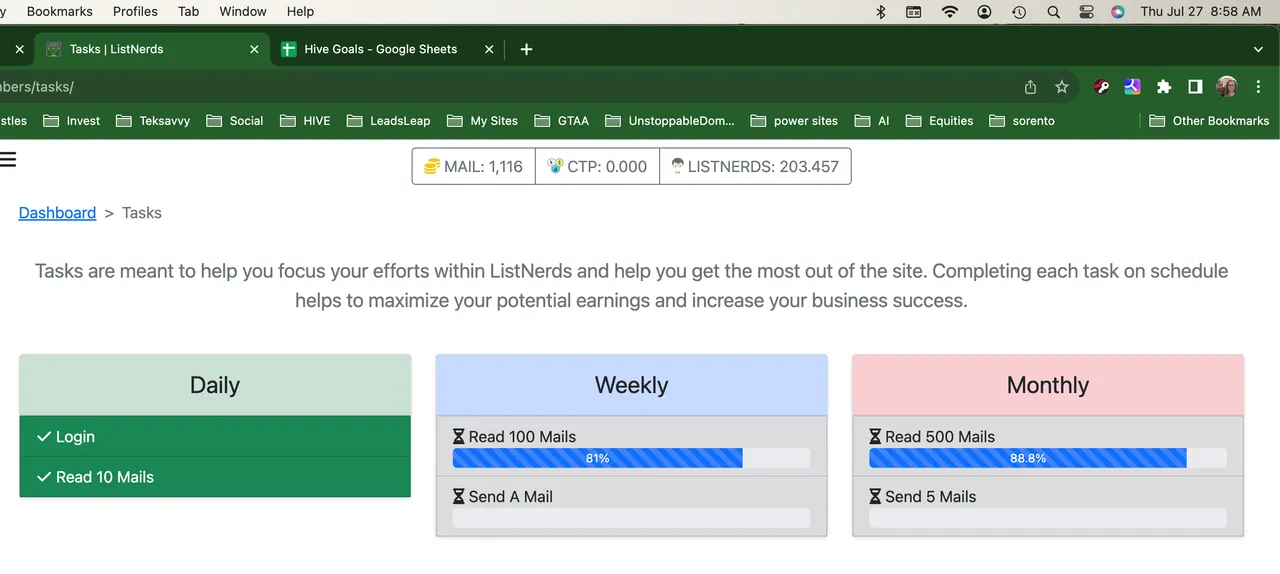Close the Tasks | ListNerds tab
This screenshot has width=1280, height=574.
pyautogui.click(x=254, y=49)
